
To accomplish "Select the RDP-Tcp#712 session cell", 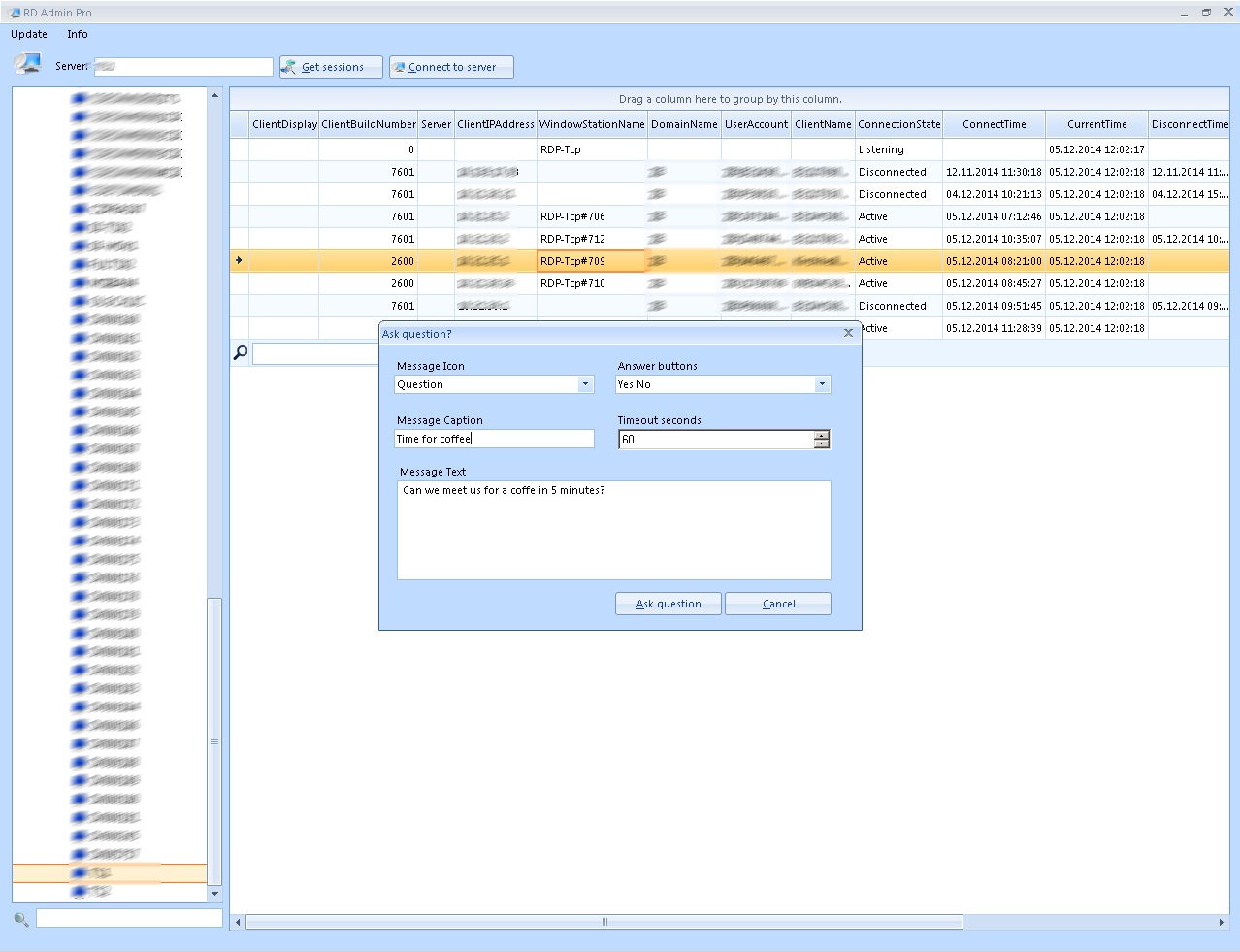I will [592, 239].
